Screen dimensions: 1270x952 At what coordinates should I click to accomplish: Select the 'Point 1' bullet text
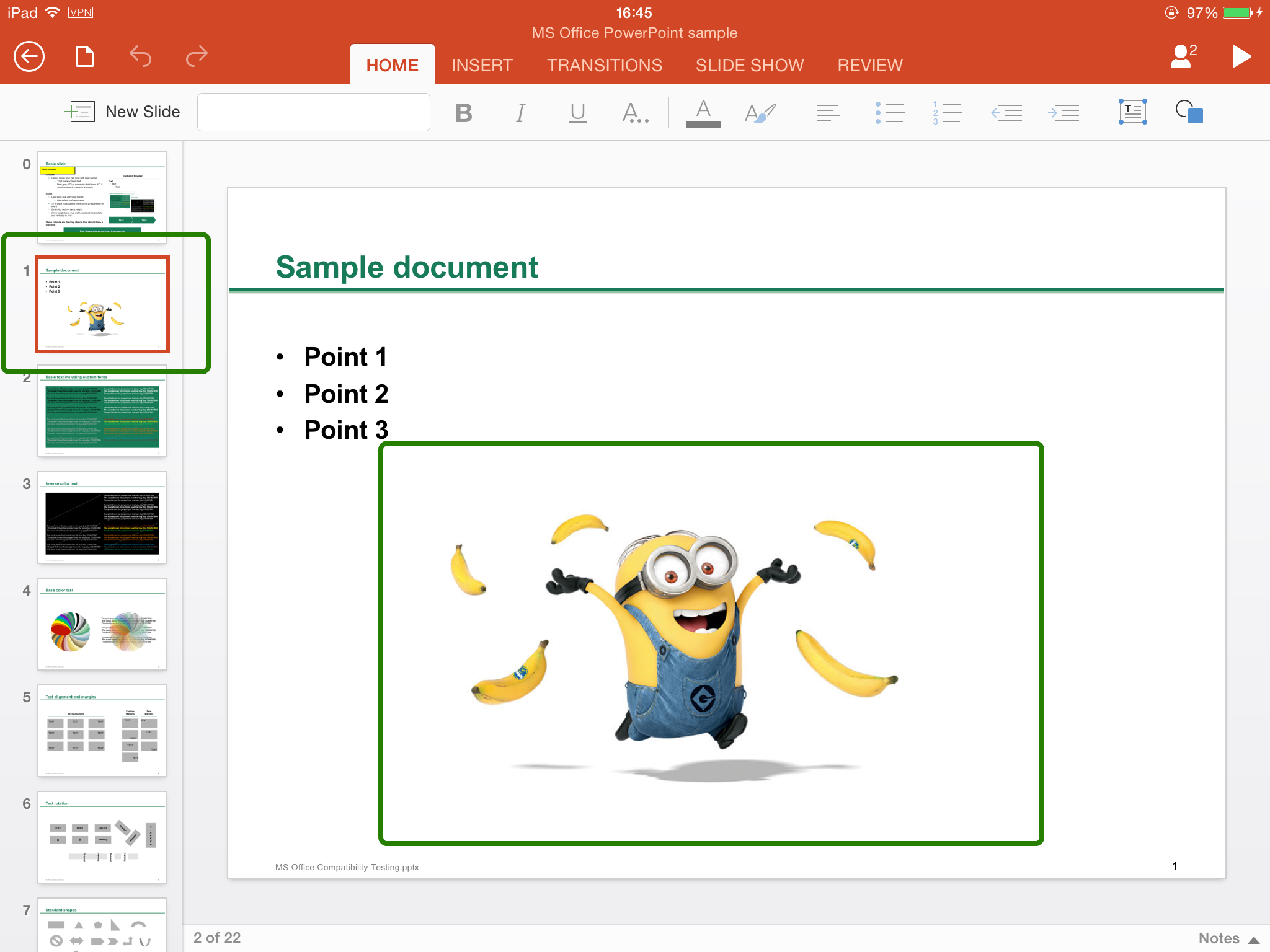(345, 357)
